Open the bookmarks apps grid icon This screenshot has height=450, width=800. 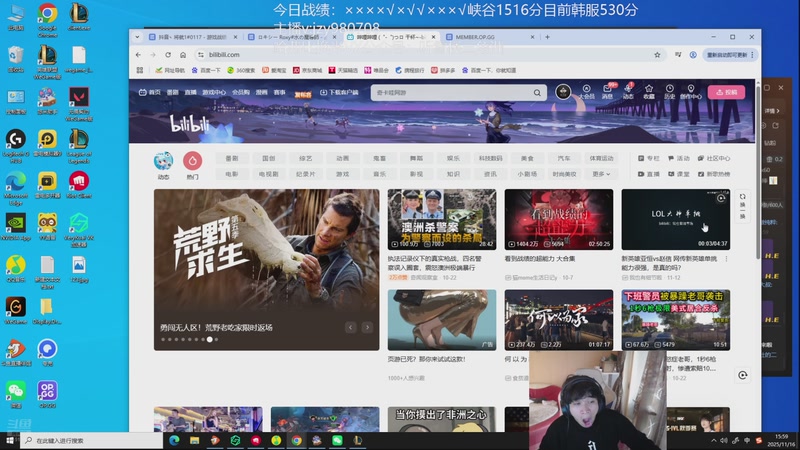(x=140, y=70)
